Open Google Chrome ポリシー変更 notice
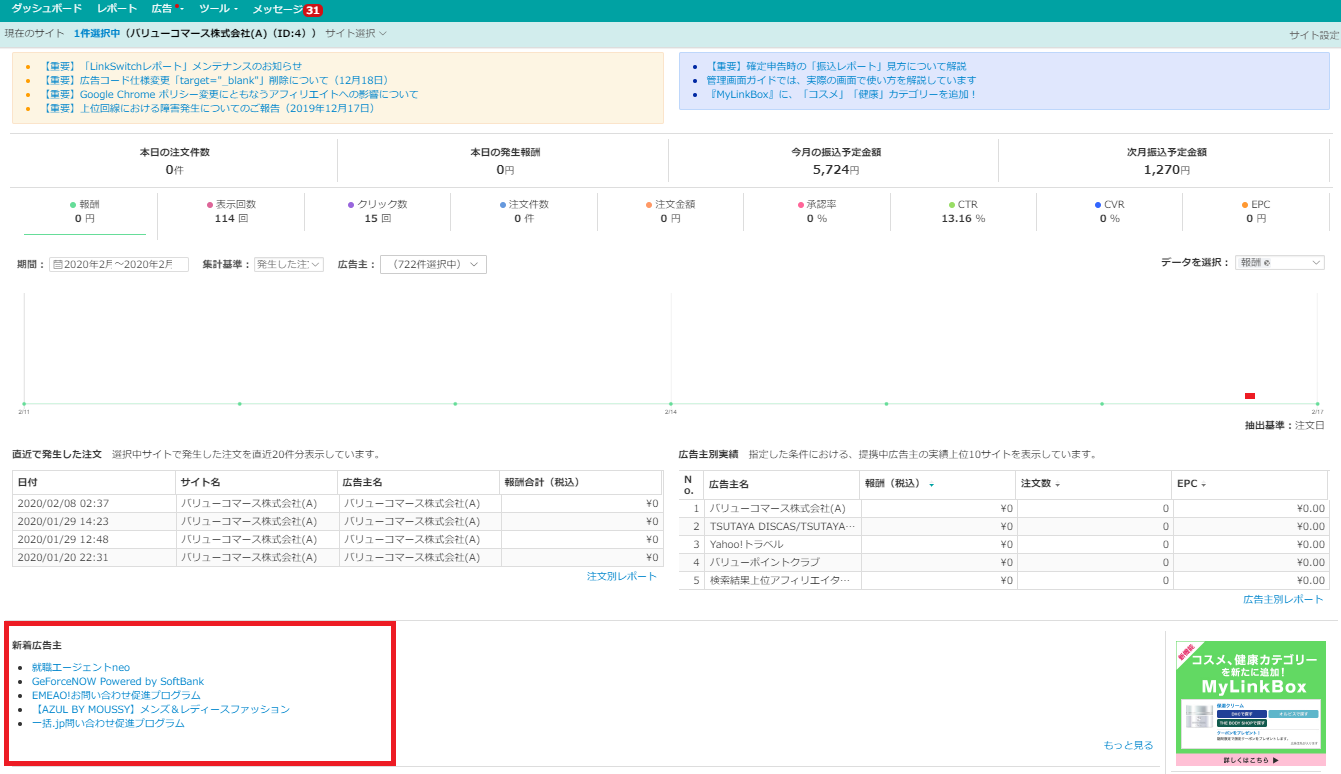 231,94
